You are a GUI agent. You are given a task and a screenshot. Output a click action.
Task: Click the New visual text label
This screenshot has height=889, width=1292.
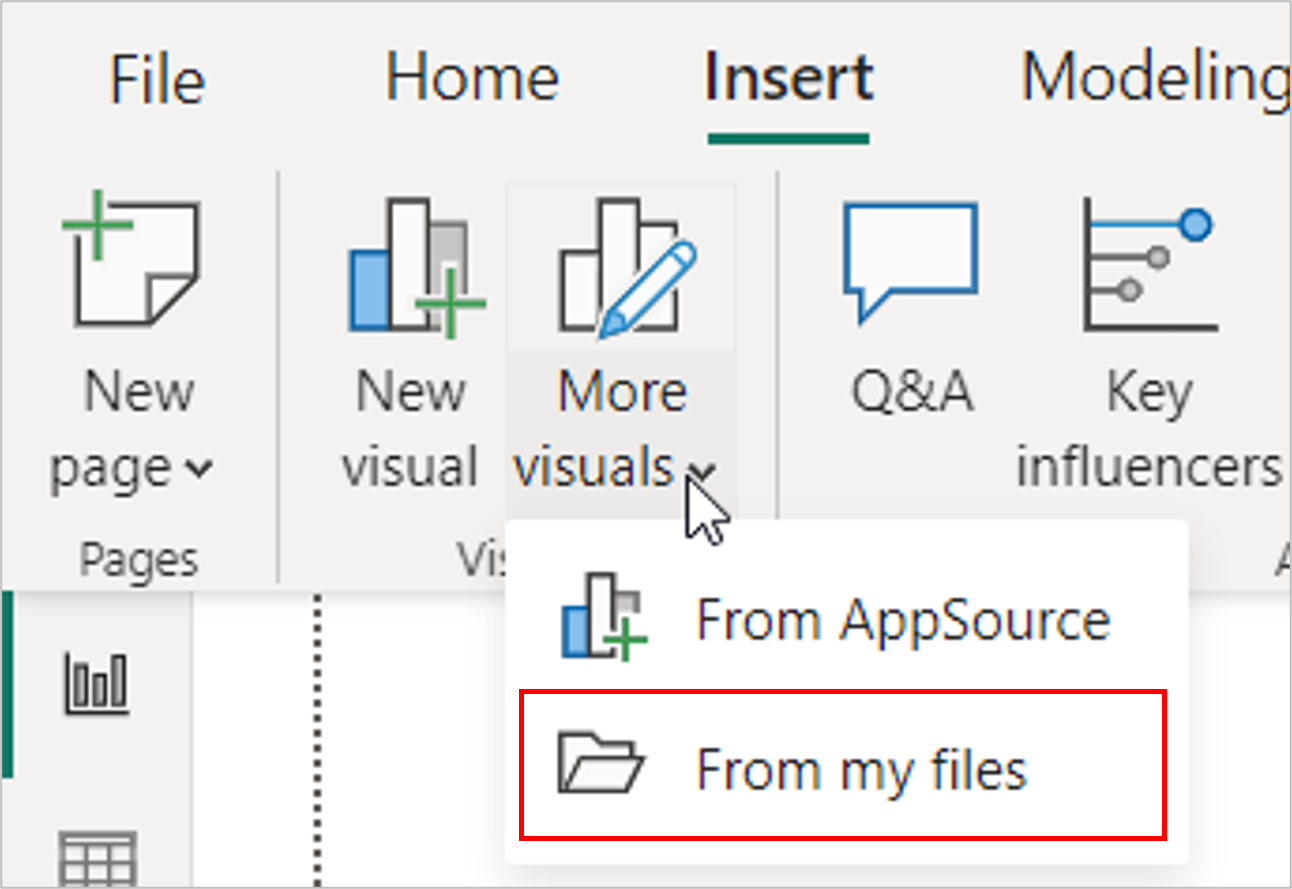411,430
